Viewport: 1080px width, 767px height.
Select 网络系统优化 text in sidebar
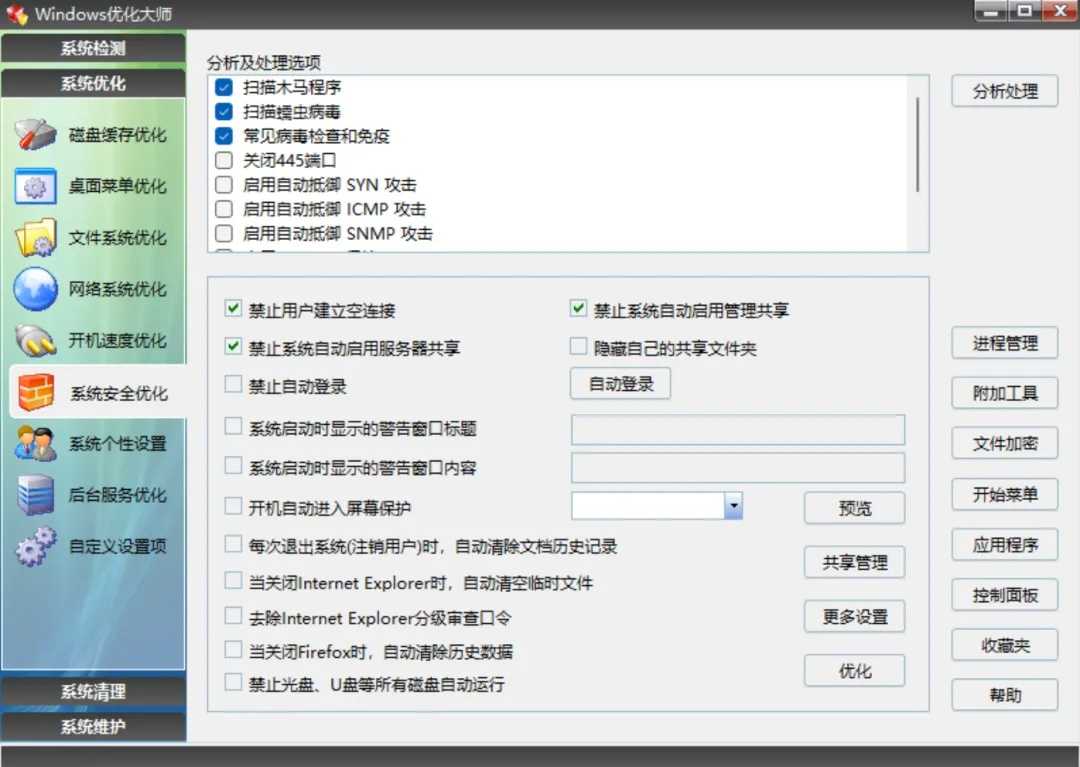(x=117, y=289)
